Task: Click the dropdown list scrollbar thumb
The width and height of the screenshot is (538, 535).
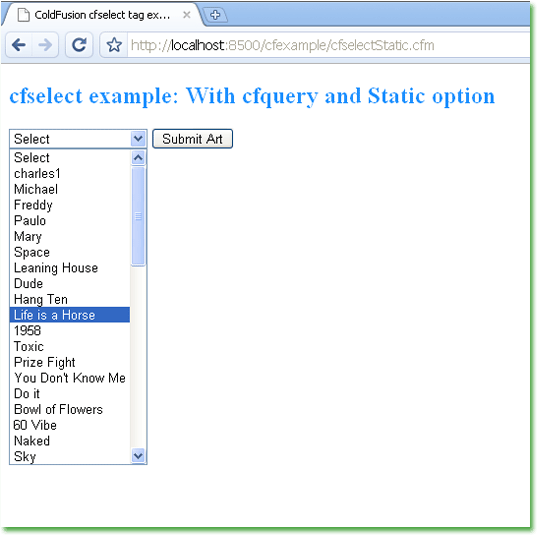Action: pos(138,216)
